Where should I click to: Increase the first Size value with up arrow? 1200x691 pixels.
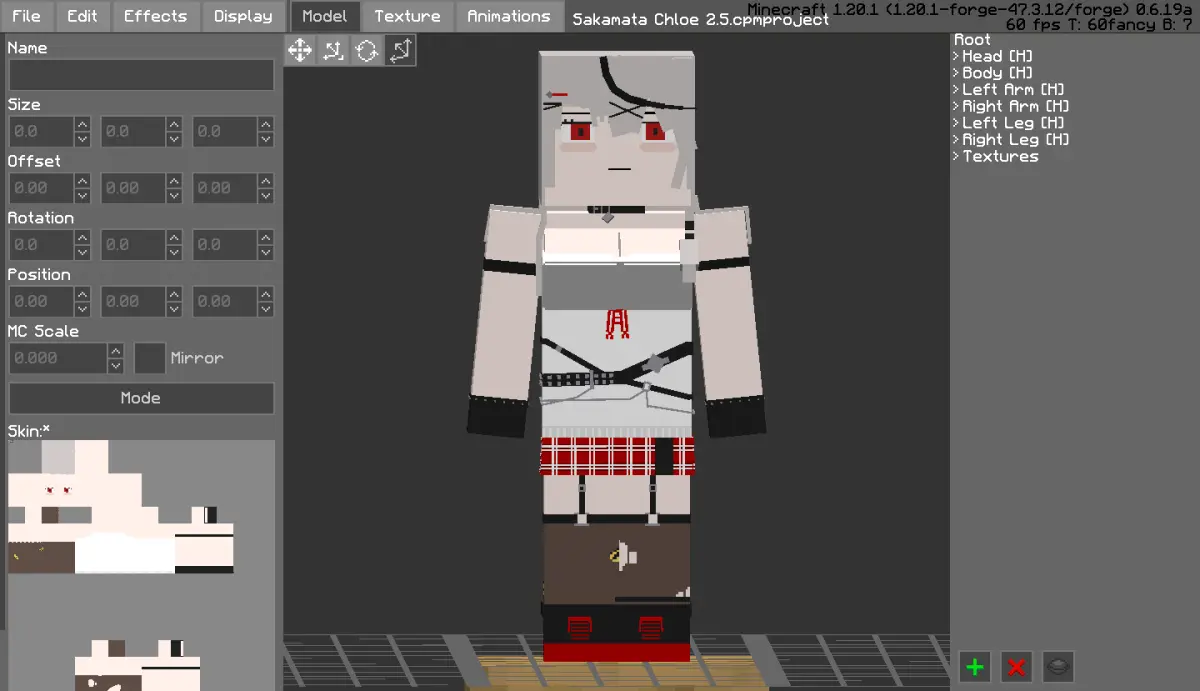click(83, 124)
